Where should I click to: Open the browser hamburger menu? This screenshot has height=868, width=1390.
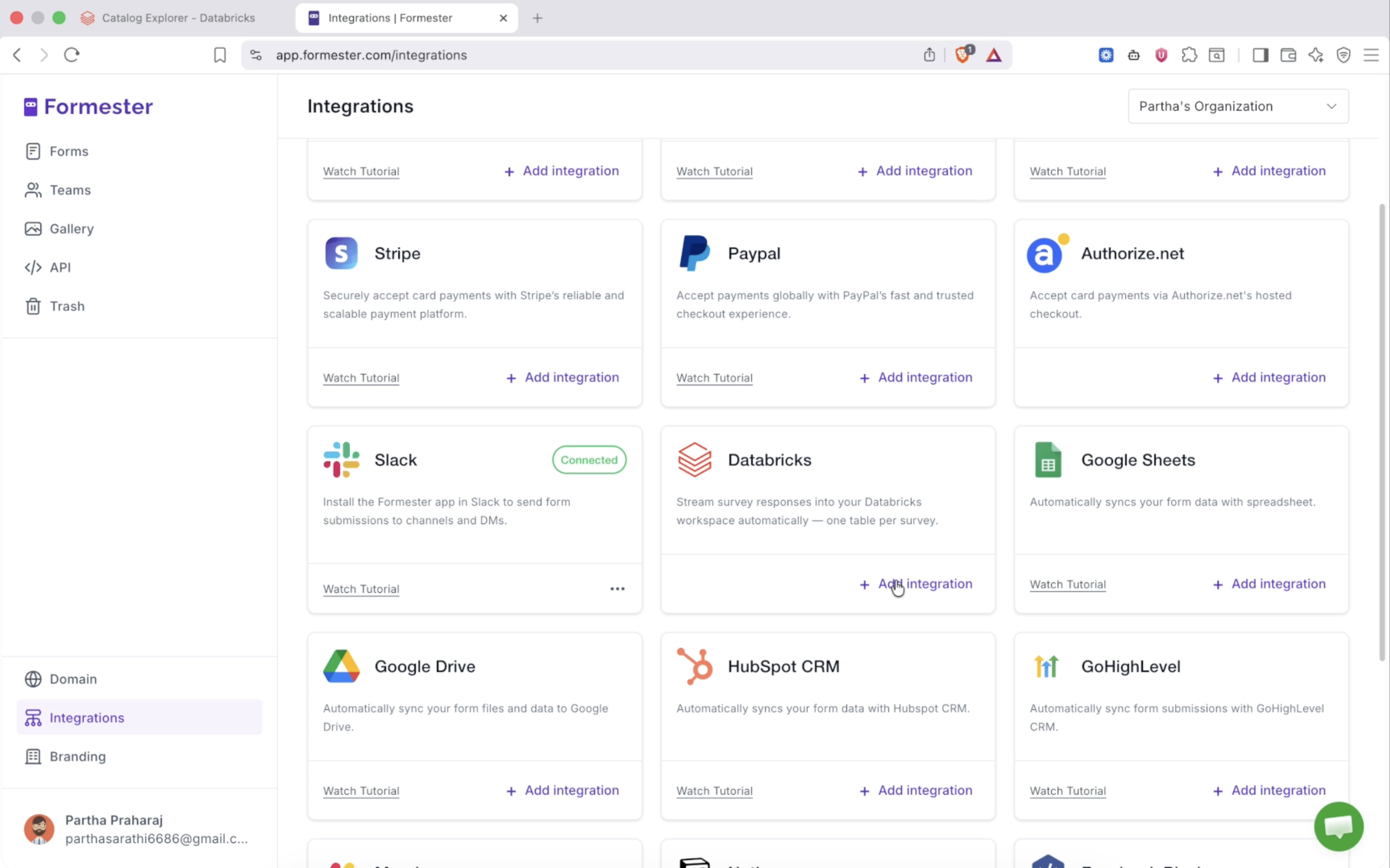(x=1371, y=55)
